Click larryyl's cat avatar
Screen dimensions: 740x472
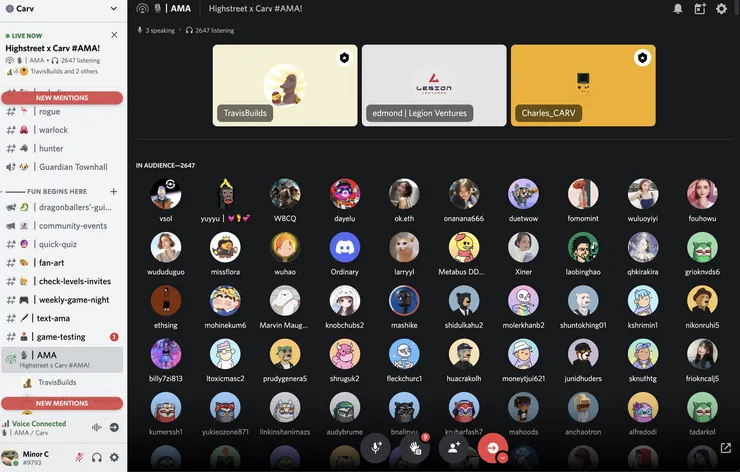404,247
